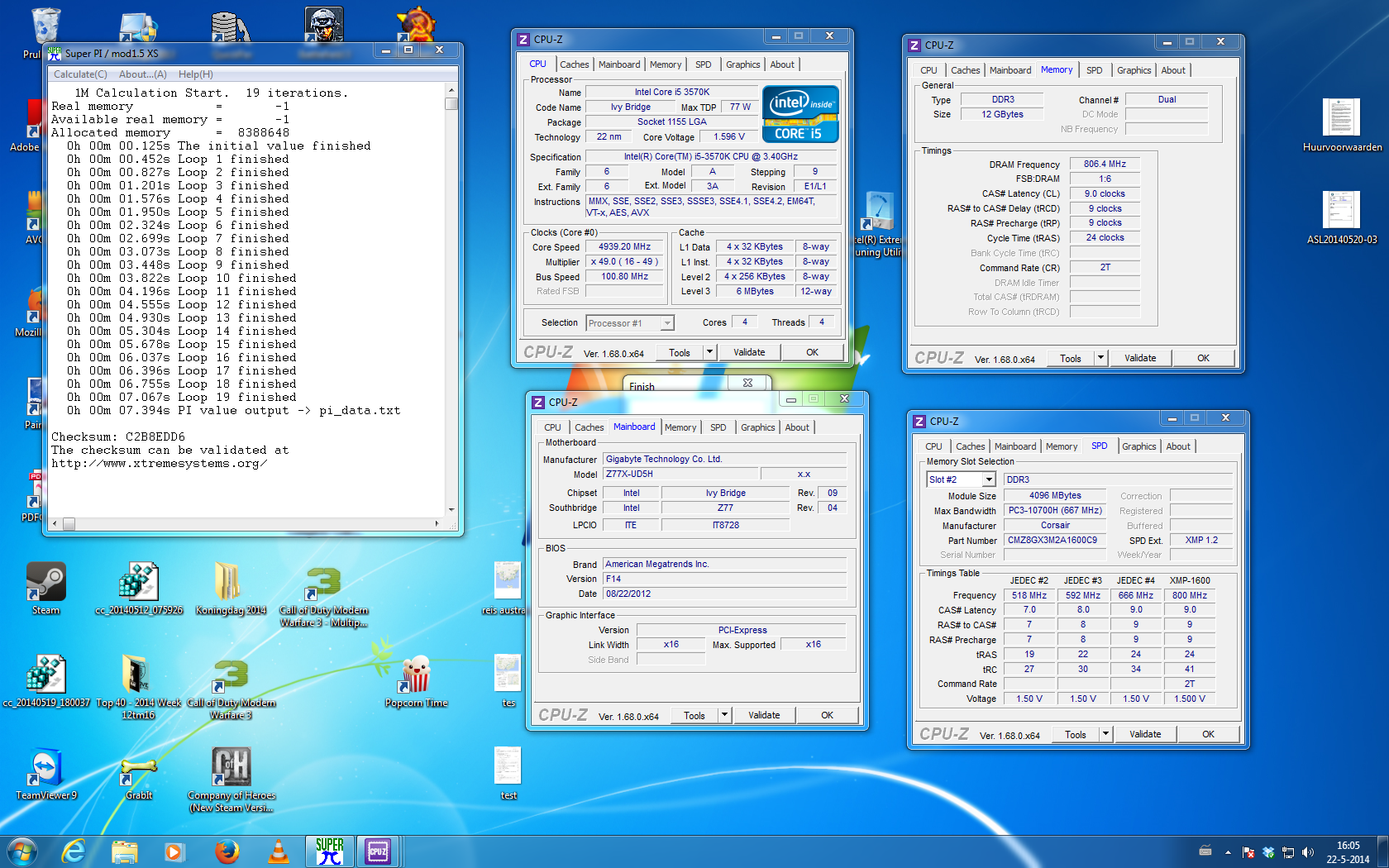Click the Checksum: C2B8EDD6 line in Super PI

click(118, 436)
